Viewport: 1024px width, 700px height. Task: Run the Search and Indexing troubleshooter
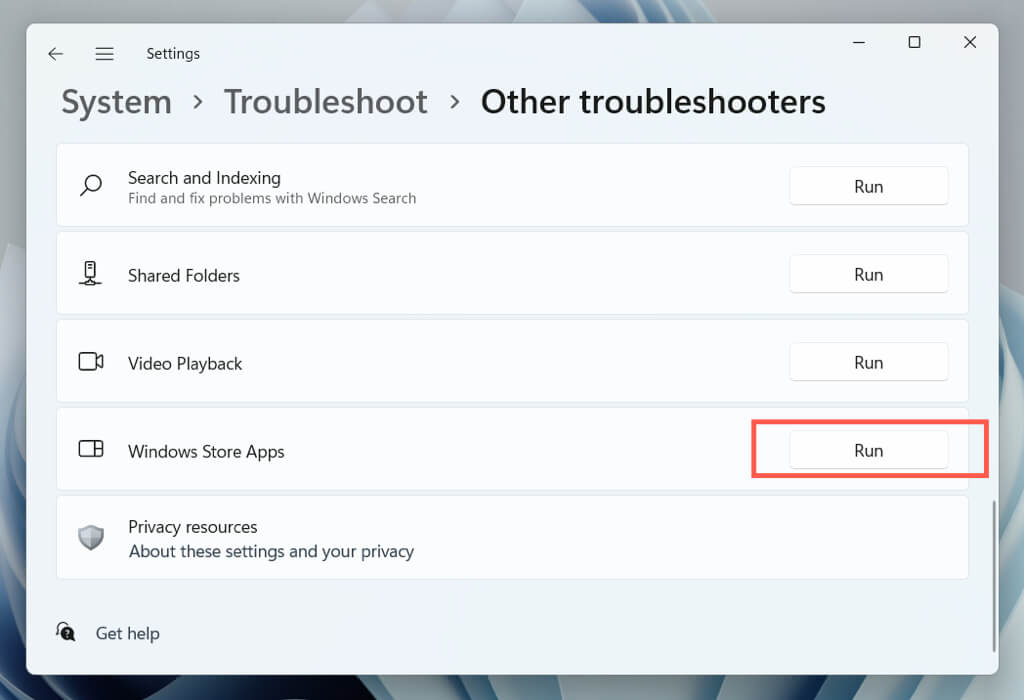pyautogui.click(x=868, y=186)
